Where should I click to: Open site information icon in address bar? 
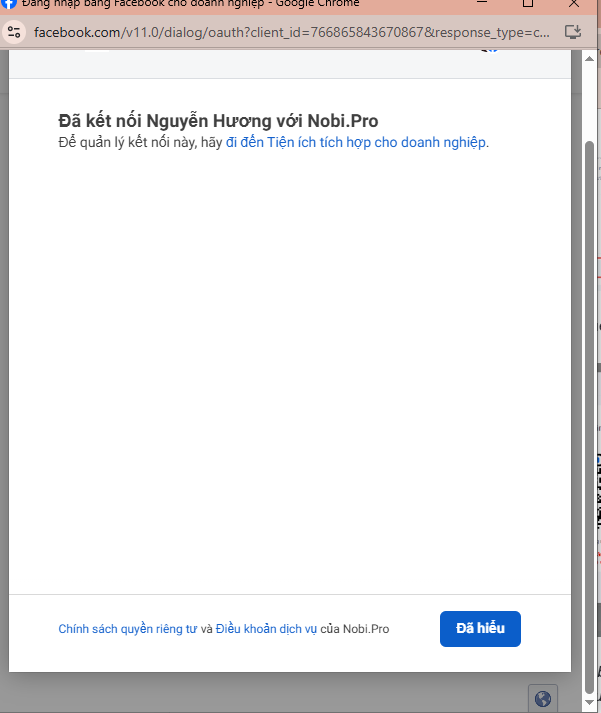(x=14, y=32)
